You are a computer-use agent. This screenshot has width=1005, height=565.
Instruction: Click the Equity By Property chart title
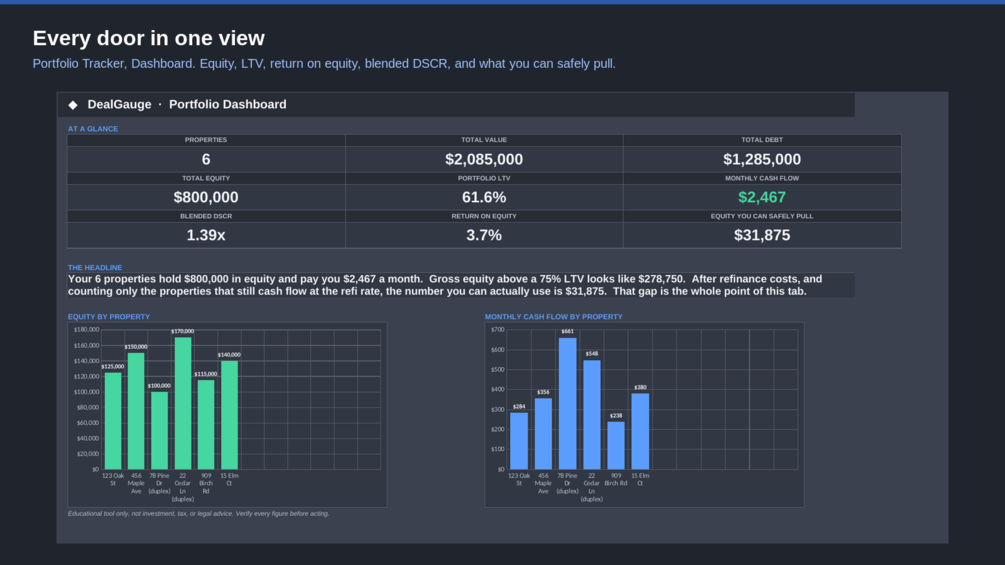click(x=109, y=316)
